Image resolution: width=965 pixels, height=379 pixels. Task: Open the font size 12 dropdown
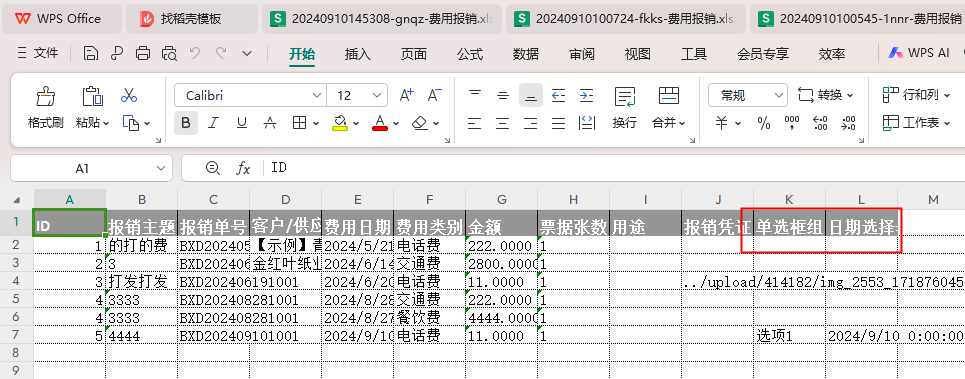[377, 95]
